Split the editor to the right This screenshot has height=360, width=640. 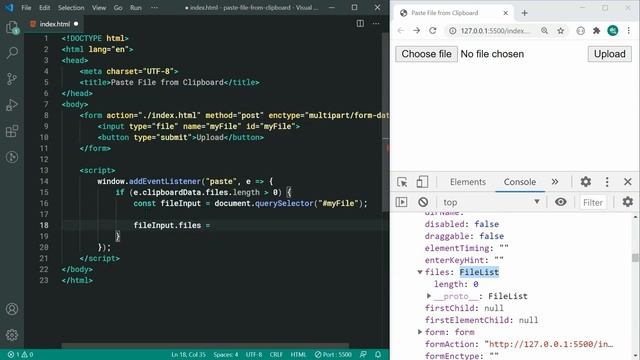[360, 24]
